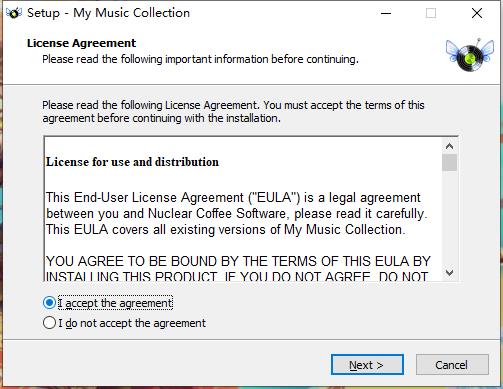Select I do not accept the agreement
This screenshot has width=503, height=389.
[49, 323]
